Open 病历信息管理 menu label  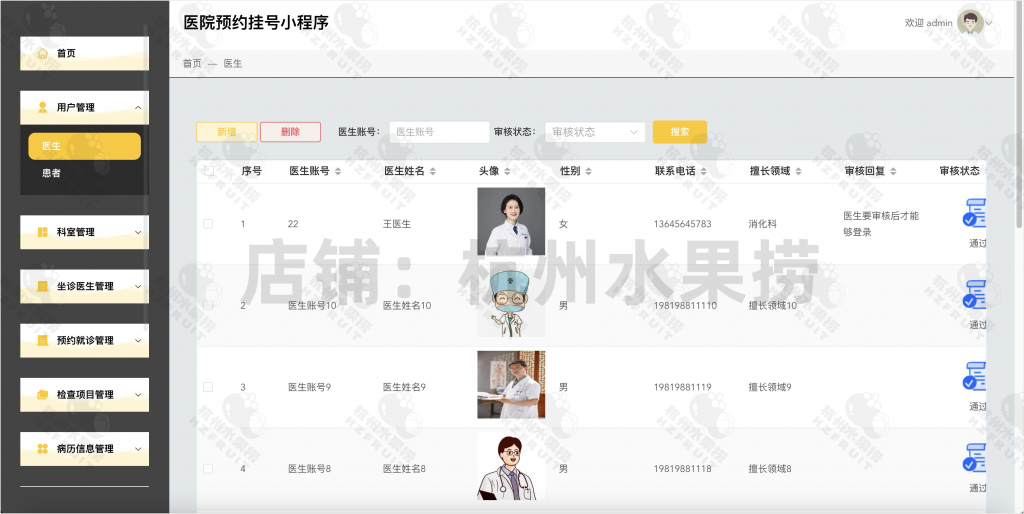pos(85,449)
